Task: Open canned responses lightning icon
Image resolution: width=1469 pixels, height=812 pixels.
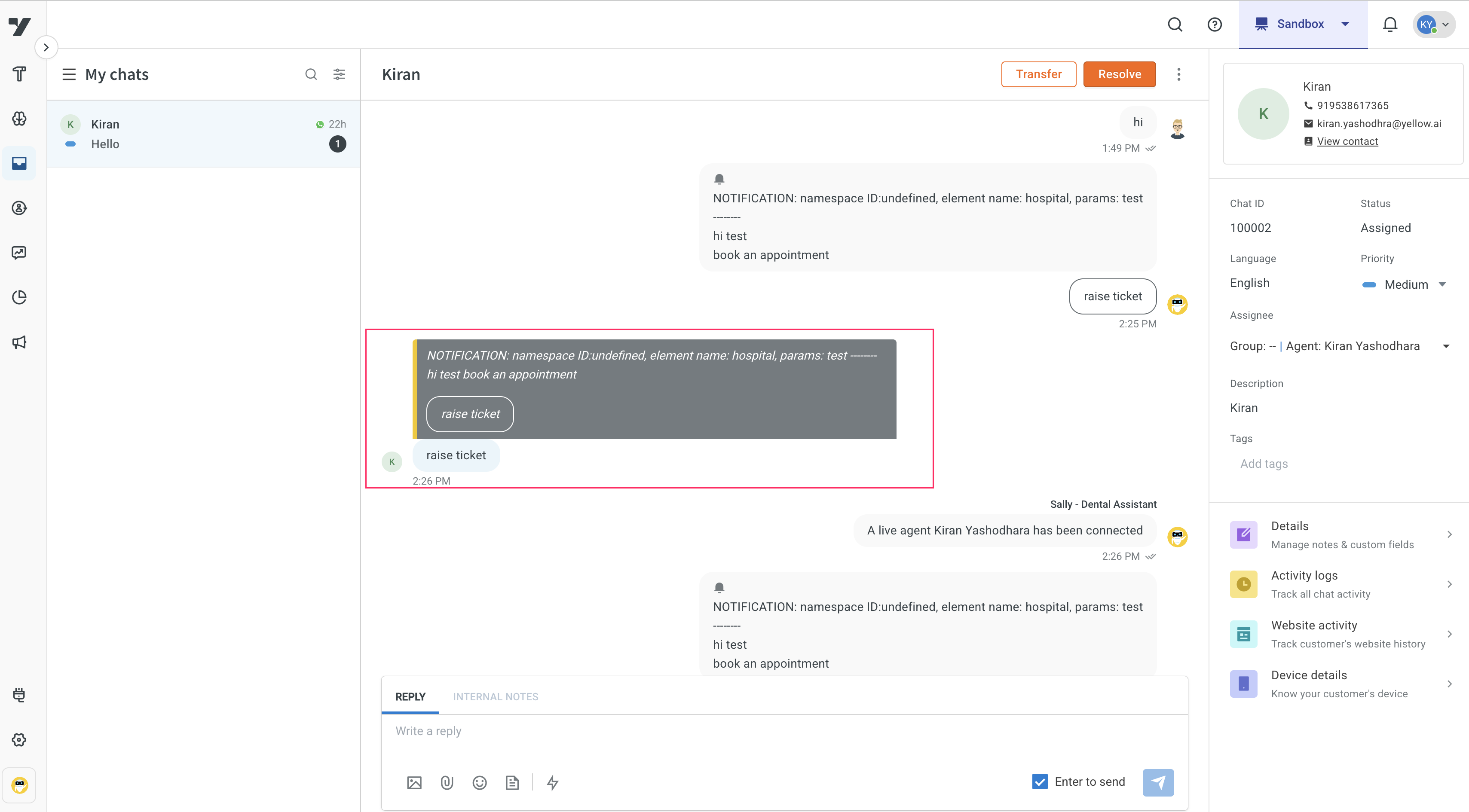Action: pos(552,782)
